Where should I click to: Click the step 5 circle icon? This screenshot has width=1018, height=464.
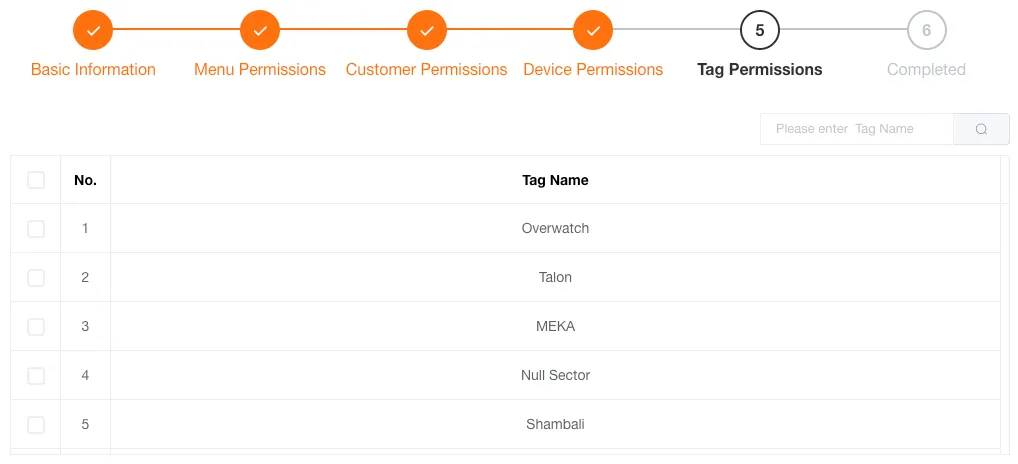[760, 31]
